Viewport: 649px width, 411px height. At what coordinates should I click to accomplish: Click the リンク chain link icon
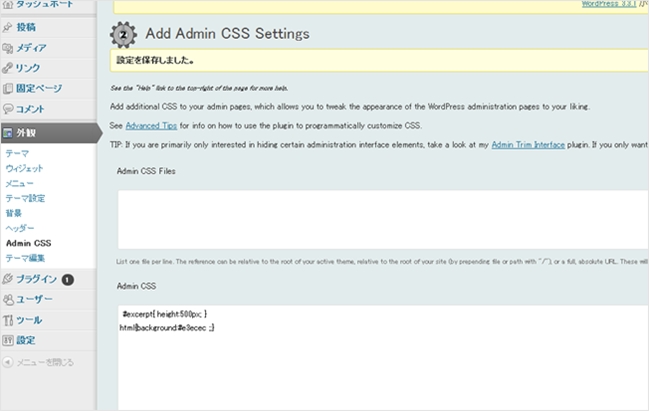tap(7, 68)
